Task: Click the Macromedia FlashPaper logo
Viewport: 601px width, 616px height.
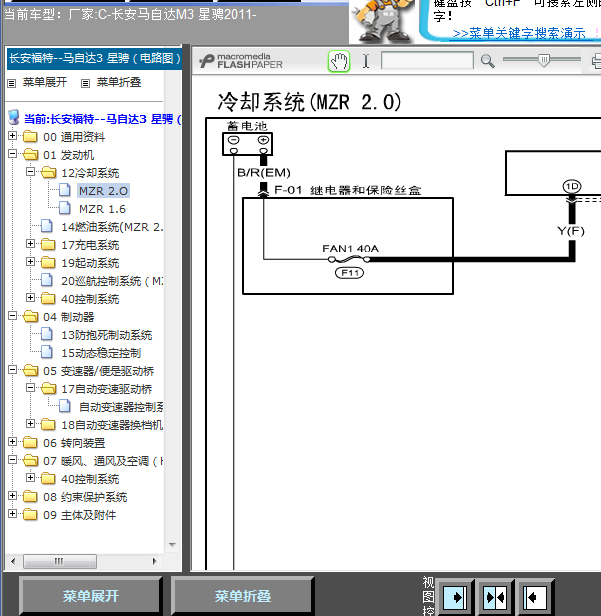Action: [x=241, y=61]
